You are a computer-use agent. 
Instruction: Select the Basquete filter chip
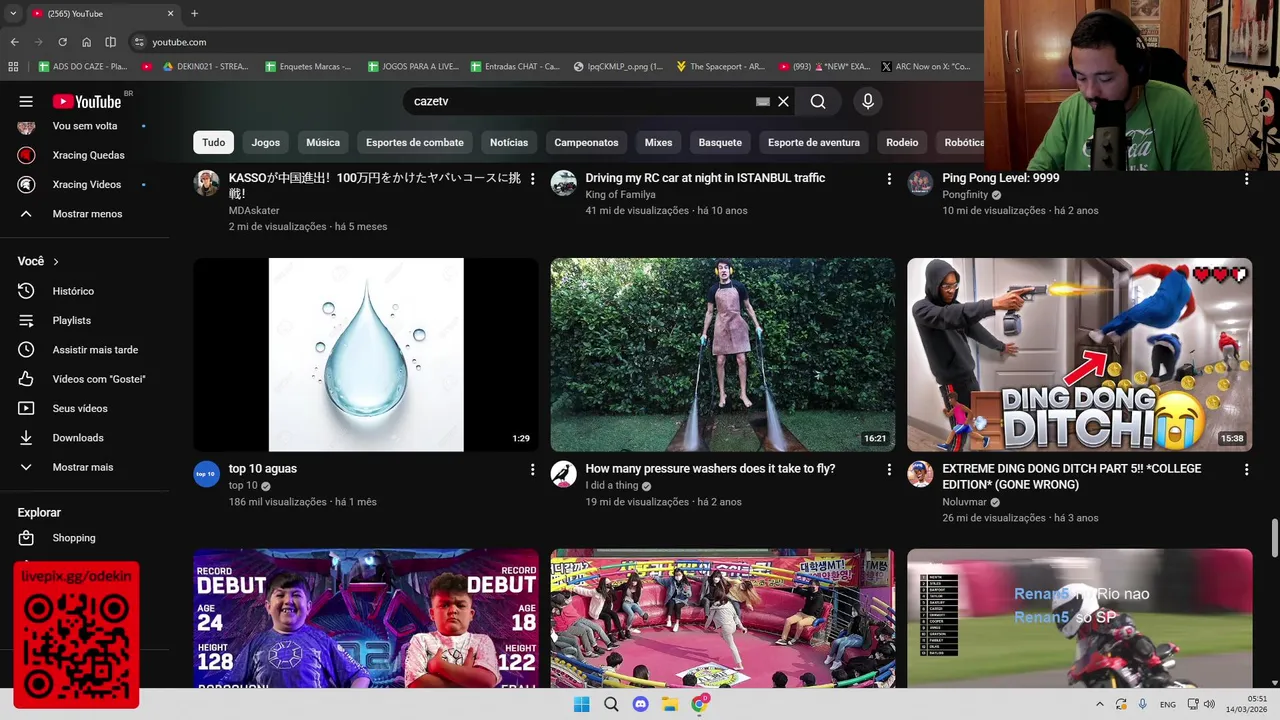(x=720, y=142)
